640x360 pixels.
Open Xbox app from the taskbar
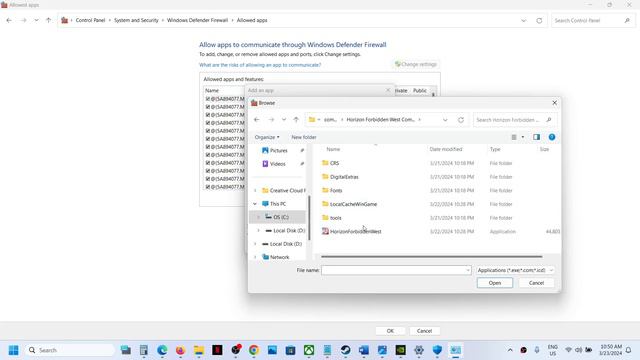coord(309,350)
